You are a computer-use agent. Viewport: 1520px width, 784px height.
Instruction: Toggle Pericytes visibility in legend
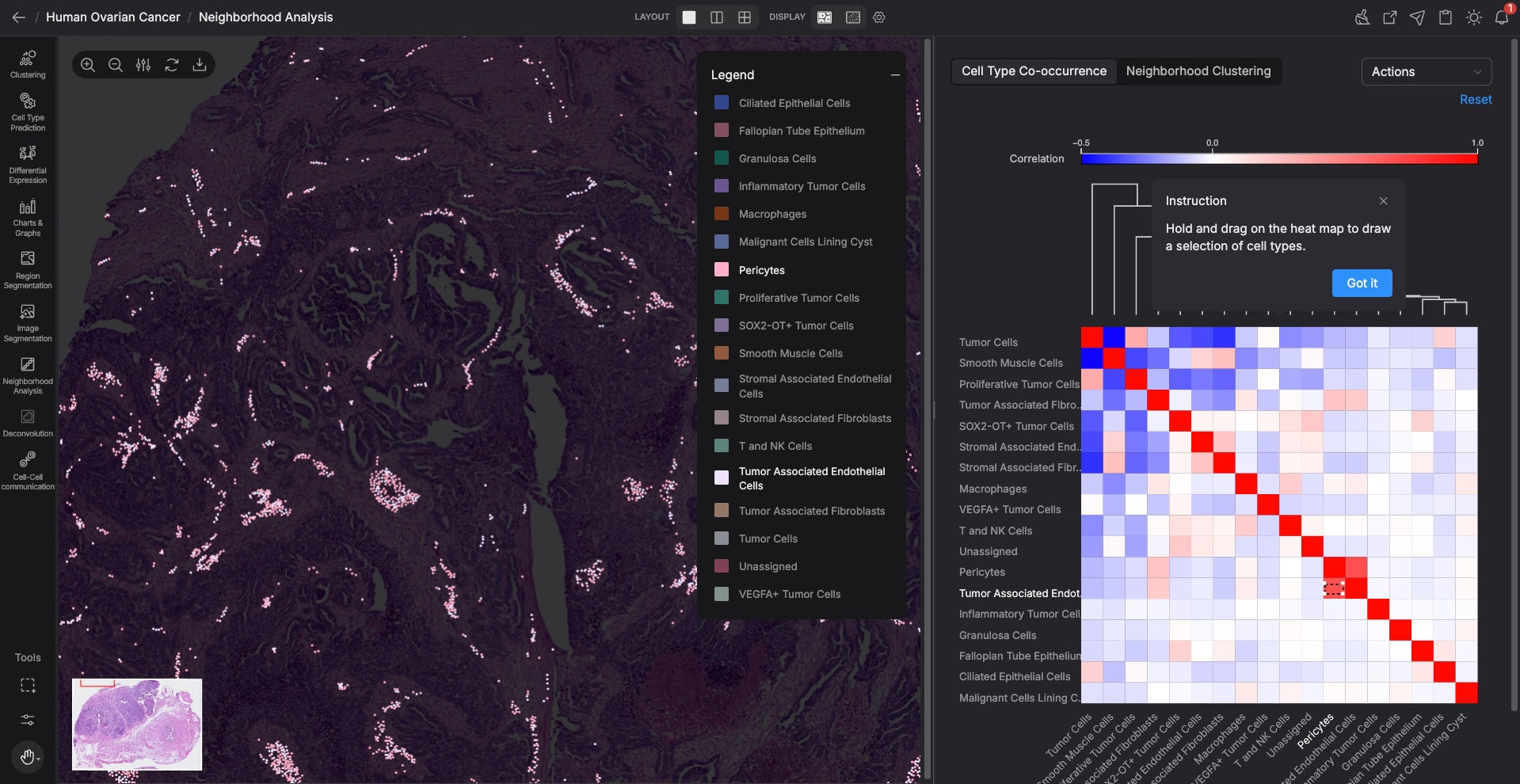[x=761, y=270]
